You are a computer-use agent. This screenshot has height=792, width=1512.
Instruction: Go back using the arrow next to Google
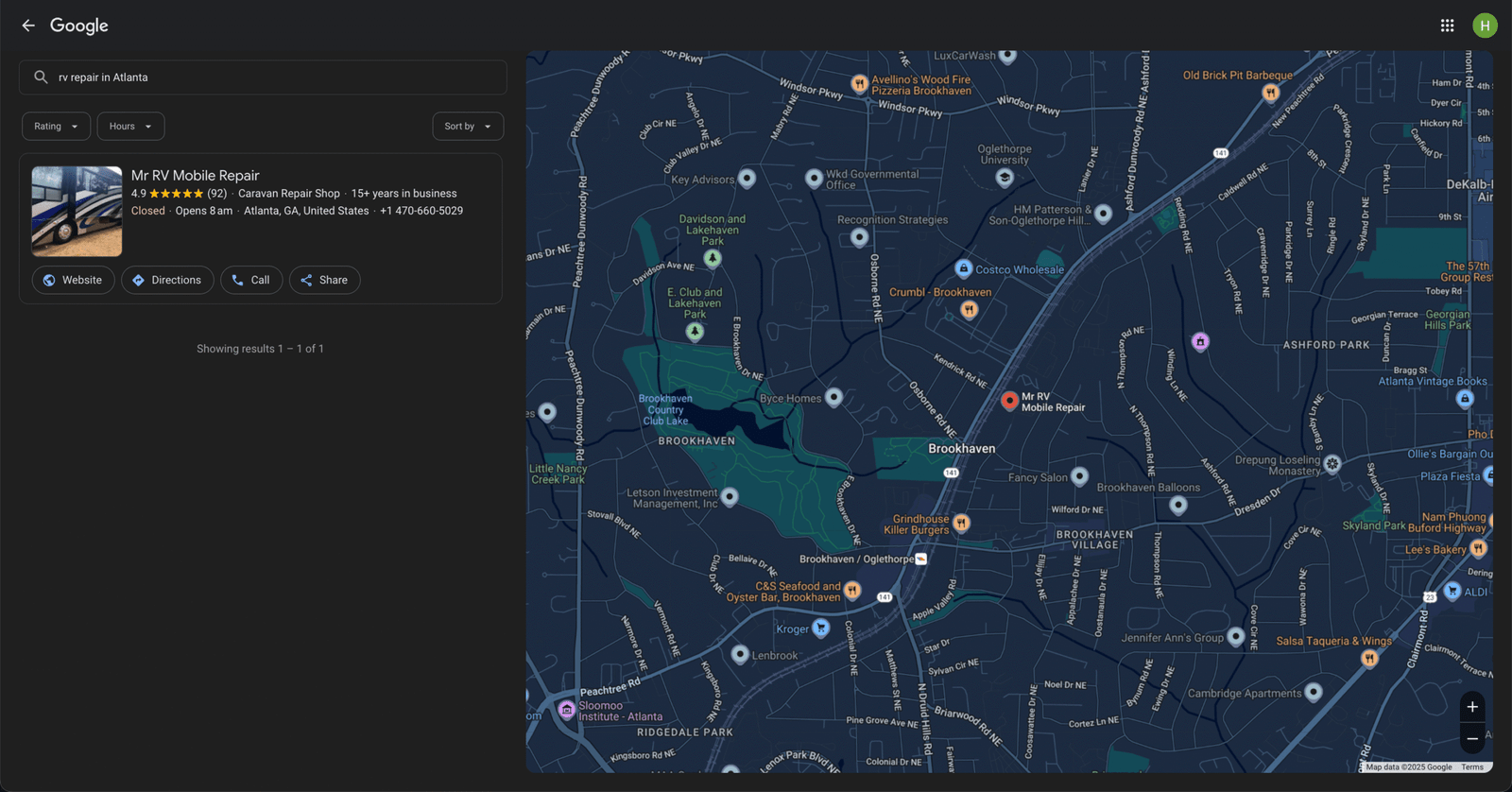tap(28, 26)
